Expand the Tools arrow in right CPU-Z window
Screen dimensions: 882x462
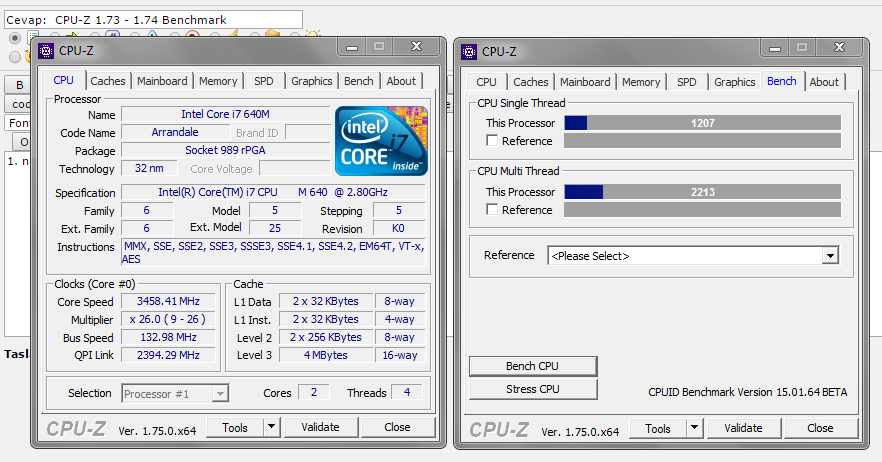tap(695, 428)
